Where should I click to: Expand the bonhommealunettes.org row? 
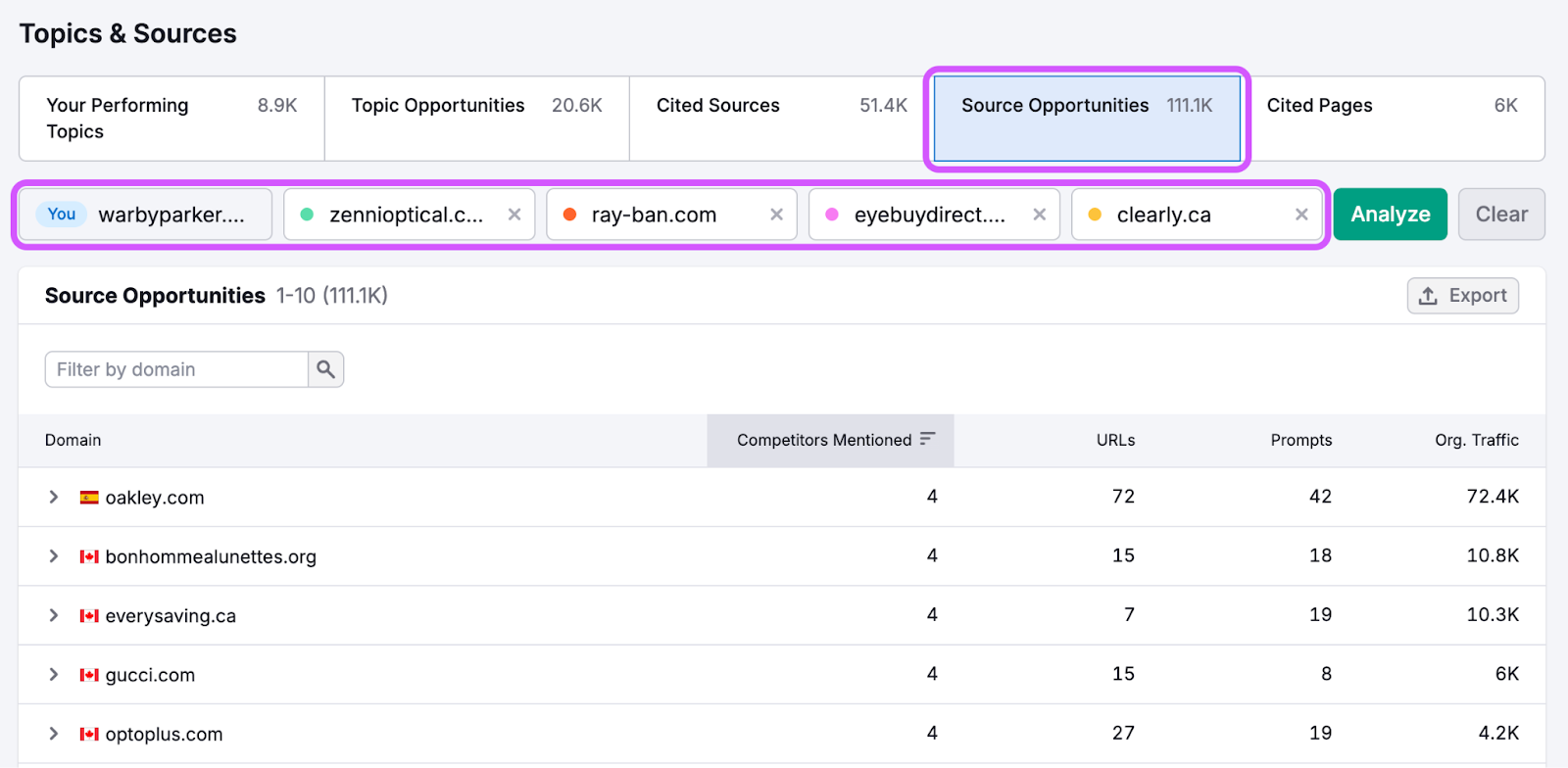coord(54,556)
